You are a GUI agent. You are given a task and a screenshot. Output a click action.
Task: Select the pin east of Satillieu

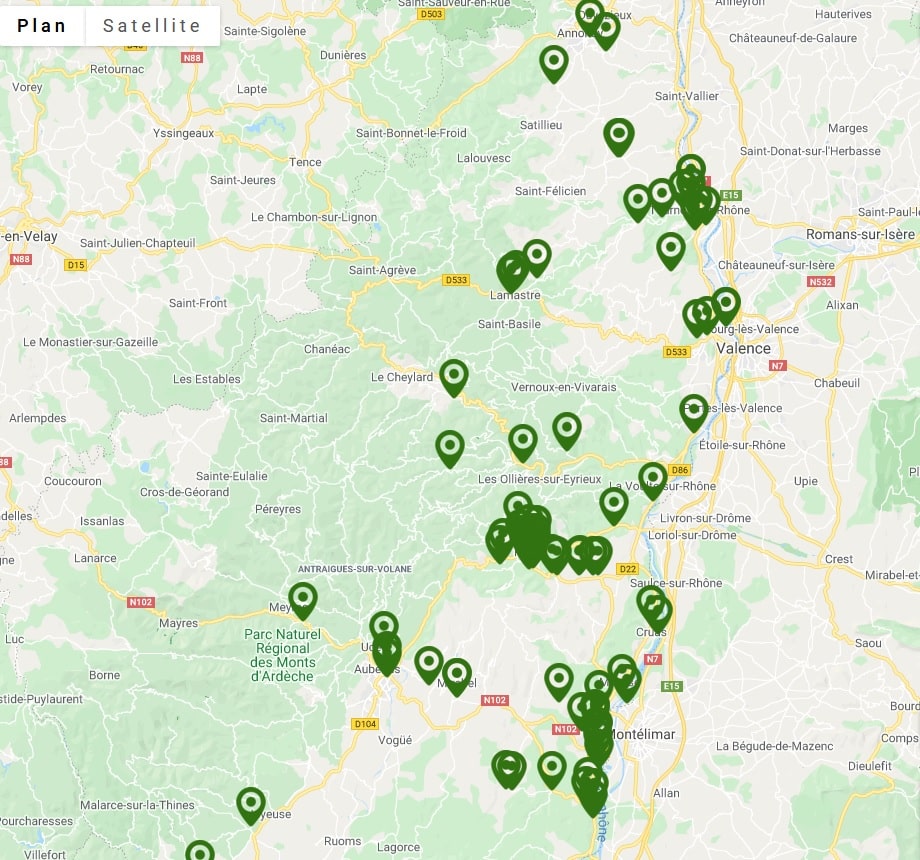(619, 135)
